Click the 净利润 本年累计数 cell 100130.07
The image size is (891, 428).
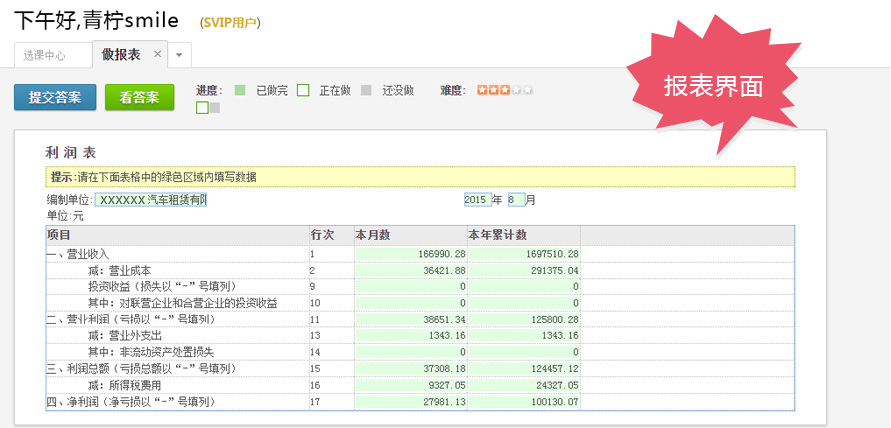point(524,402)
